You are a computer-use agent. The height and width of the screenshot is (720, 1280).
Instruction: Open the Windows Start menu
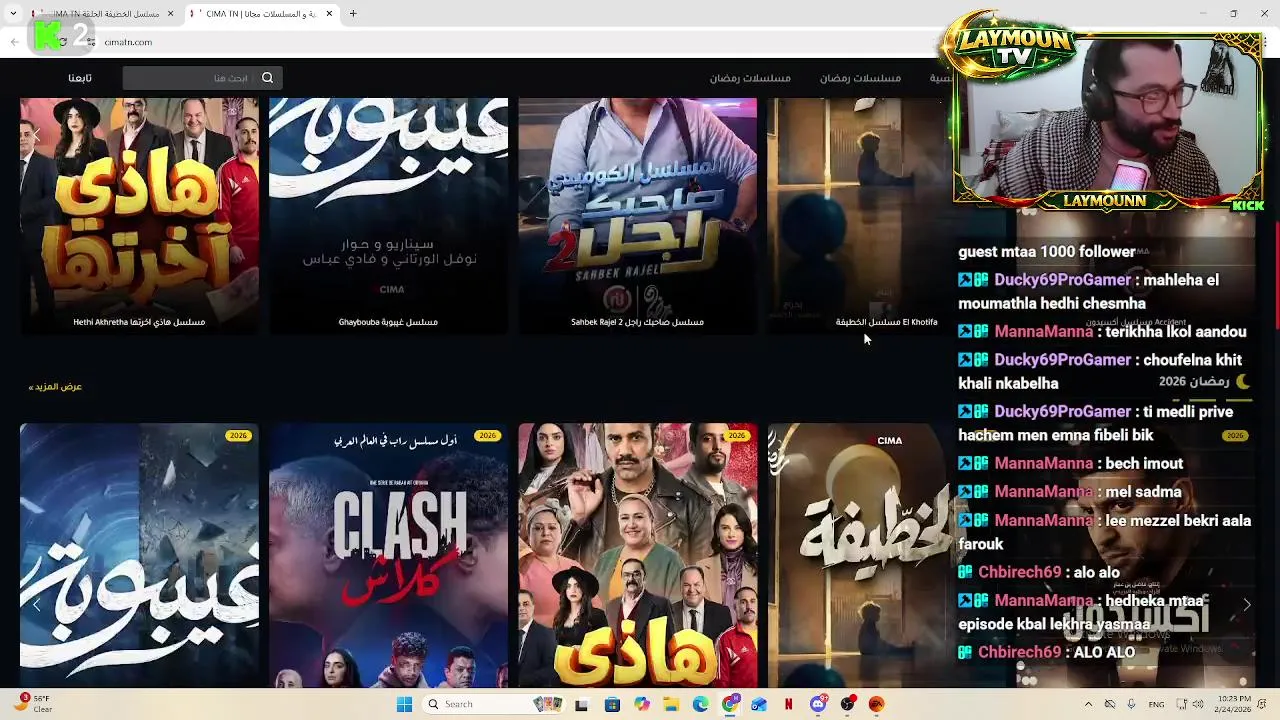tap(404, 704)
